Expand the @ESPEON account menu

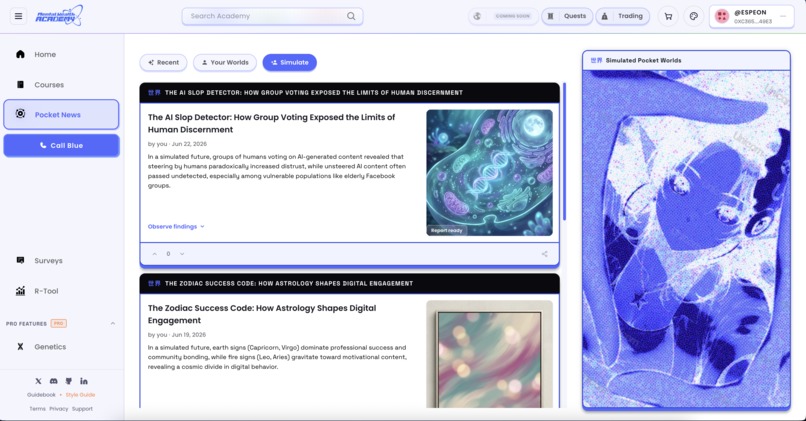coord(783,16)
